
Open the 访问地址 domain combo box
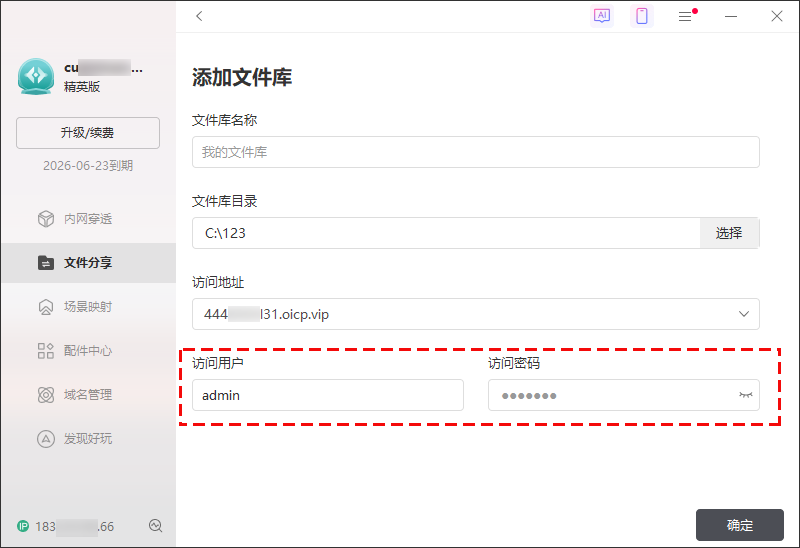pos(460,314)
